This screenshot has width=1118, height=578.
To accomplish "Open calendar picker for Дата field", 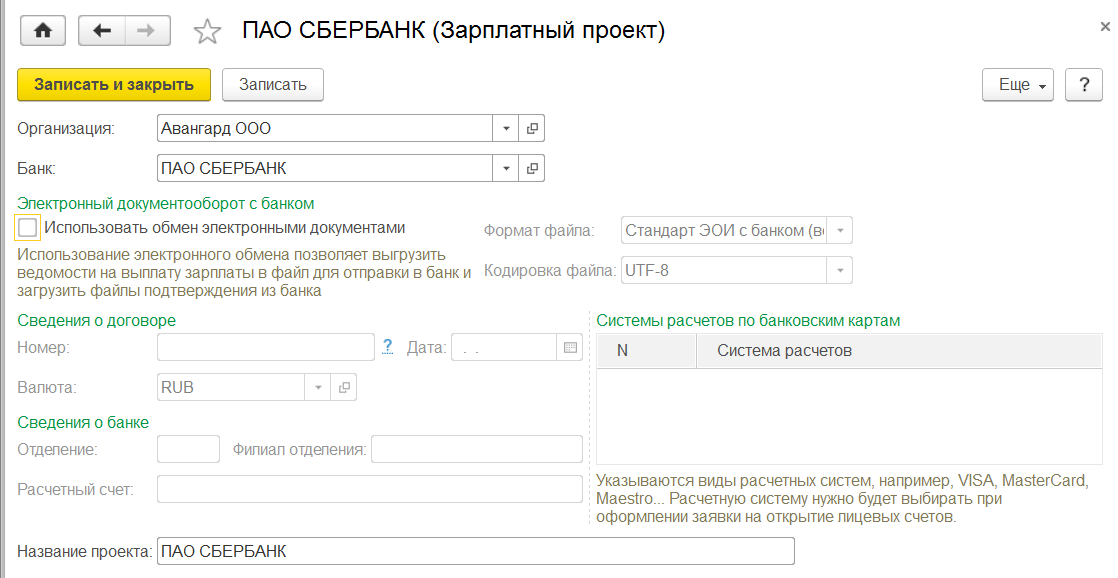I will 570,348.
